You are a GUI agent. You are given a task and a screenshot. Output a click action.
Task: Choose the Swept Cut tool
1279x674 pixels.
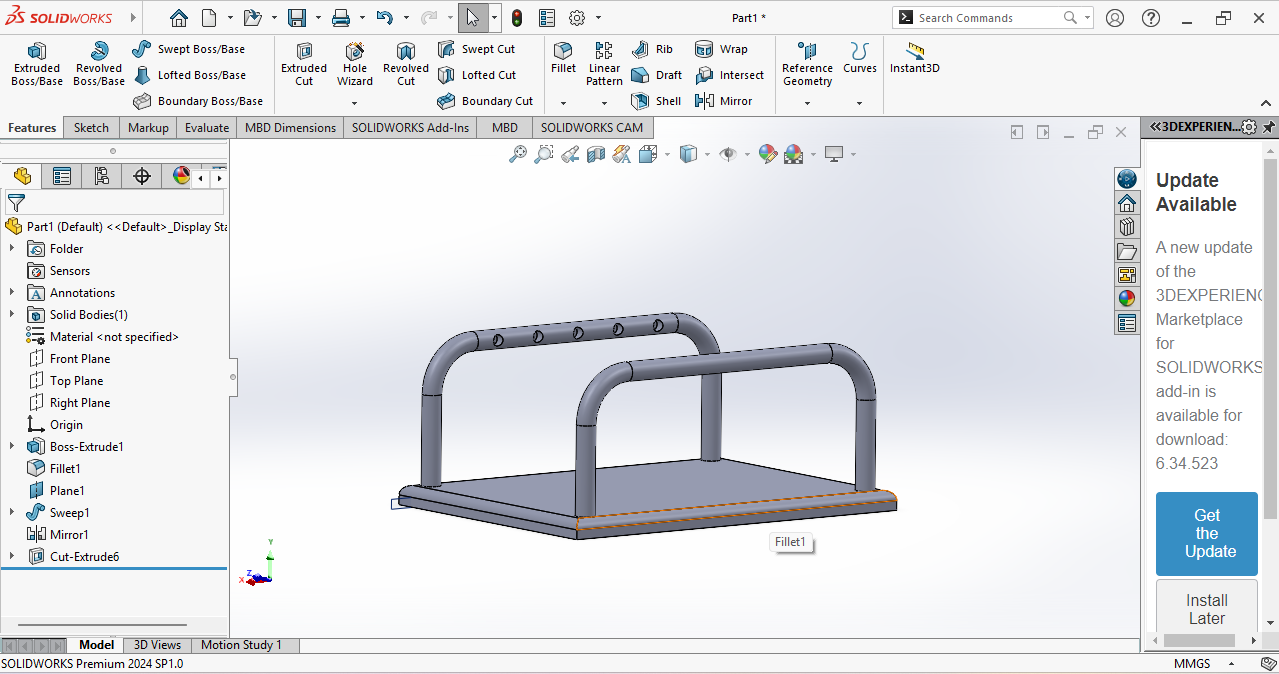(477, 49)
